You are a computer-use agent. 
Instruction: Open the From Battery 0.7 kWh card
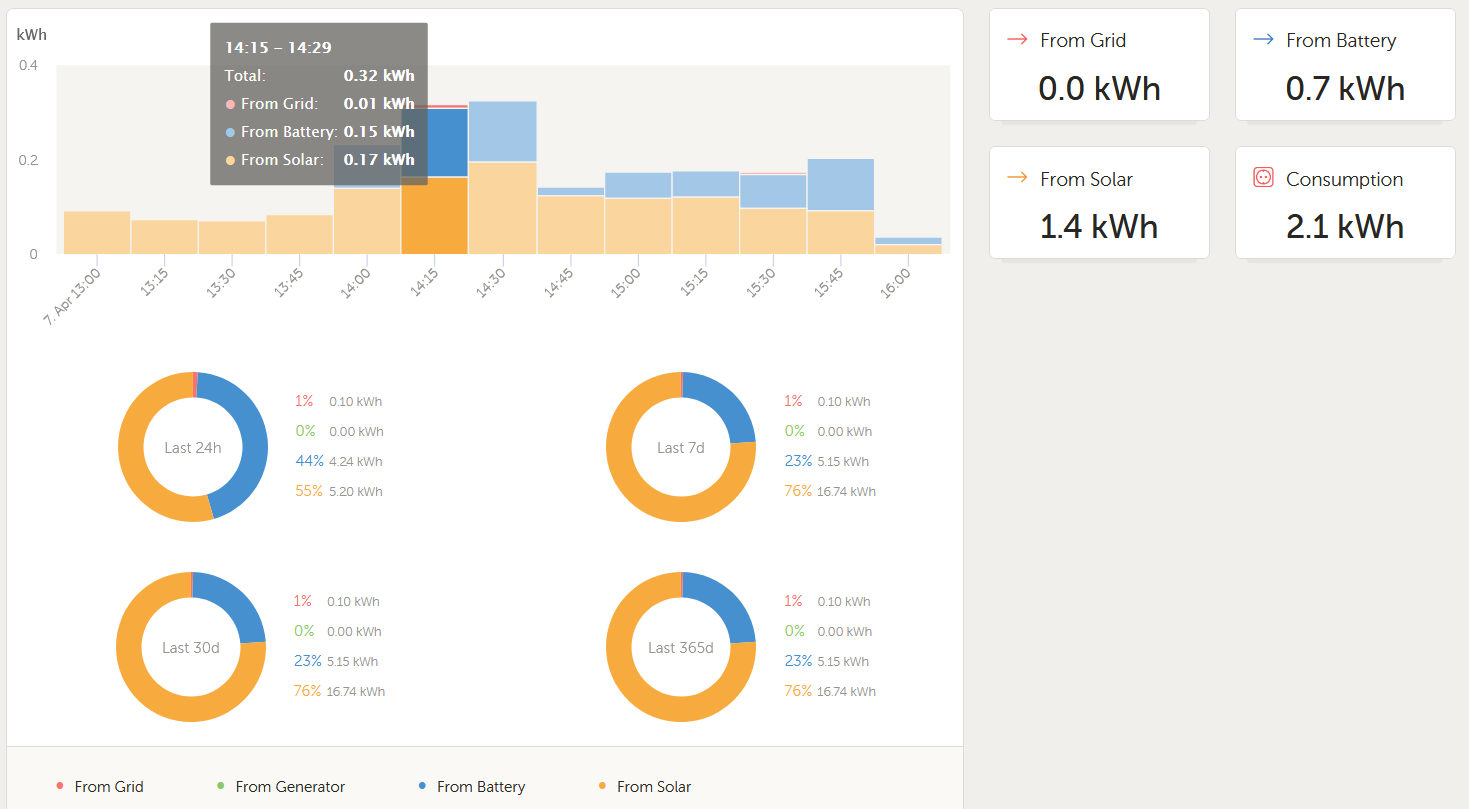pos(1345,65)
